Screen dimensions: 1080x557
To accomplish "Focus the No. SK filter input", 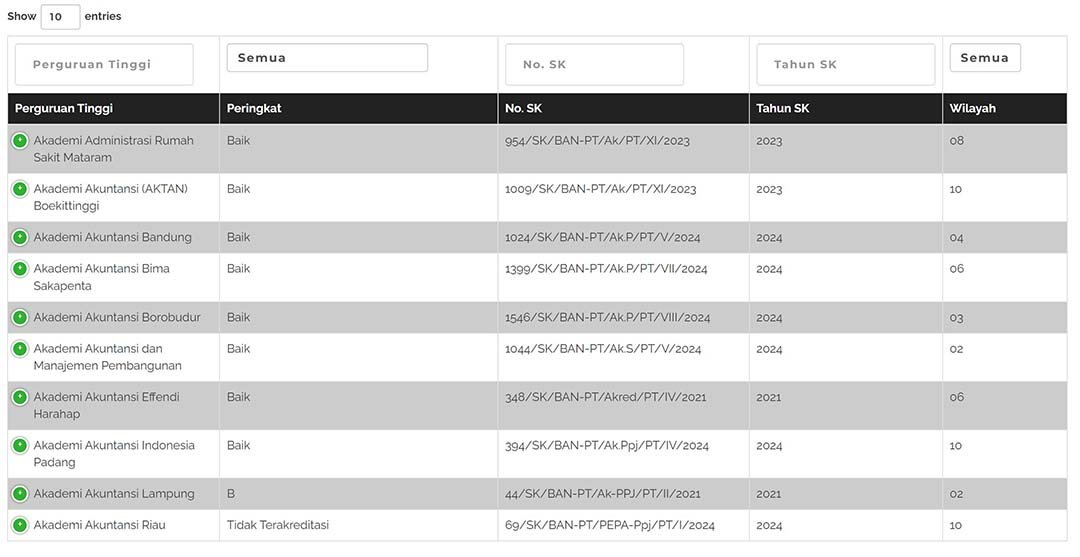I will (594, 64).
